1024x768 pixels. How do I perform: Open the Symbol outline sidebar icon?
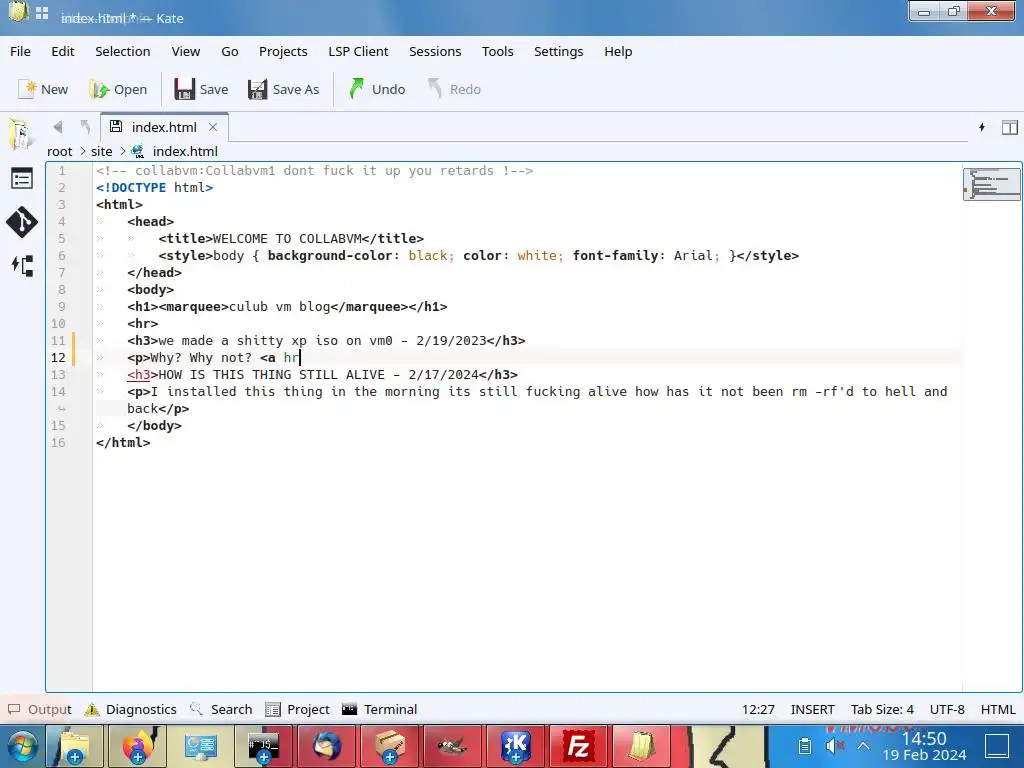pos(22,265)
